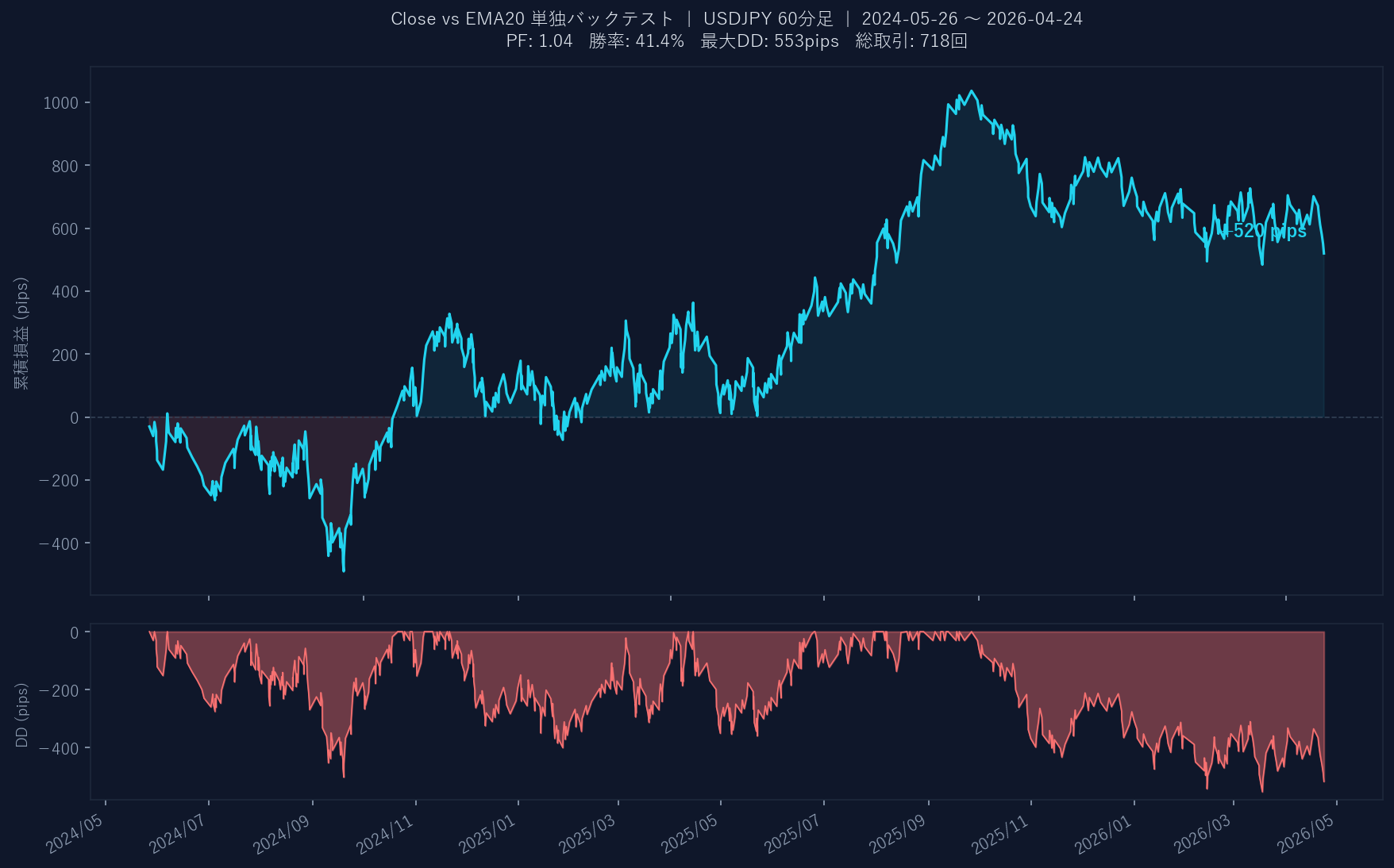The image size is (1394, 868).
Task: Click the 勝率: 41.4% text in the subtitle
Action: 636,41
